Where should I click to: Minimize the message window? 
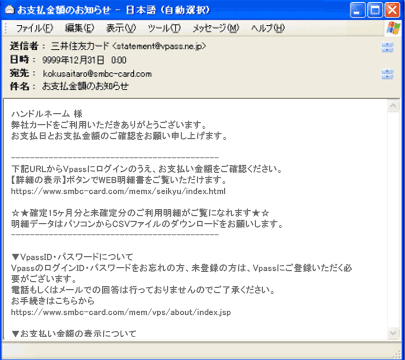click(357, 10)
